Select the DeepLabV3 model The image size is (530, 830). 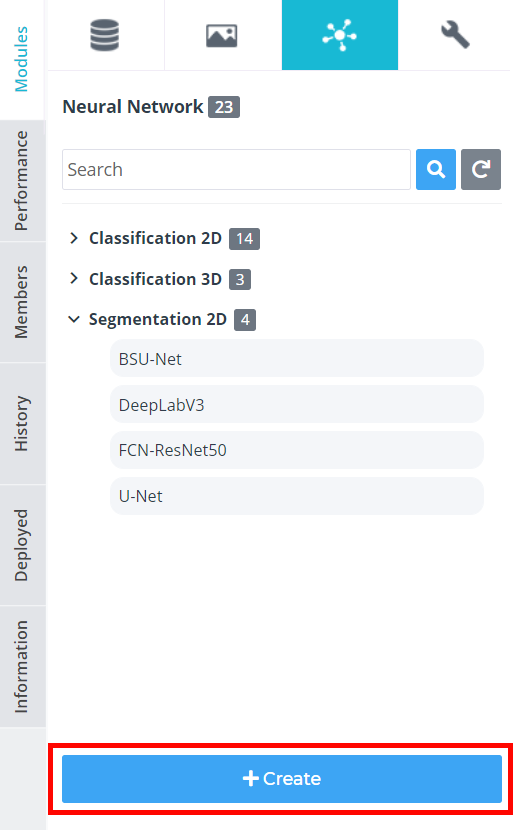click(297, 405)
